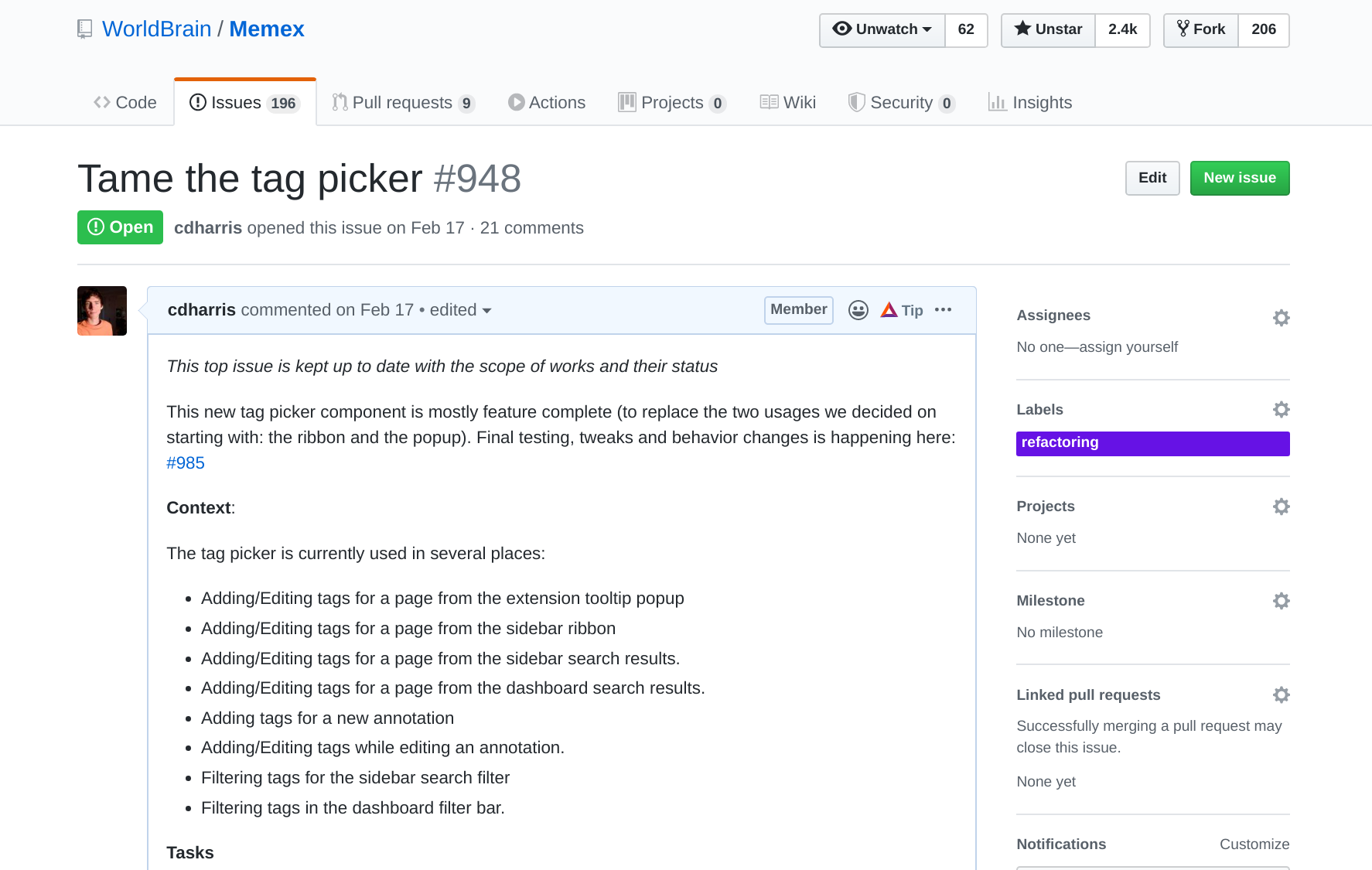Image resolution: width=1372 pixels, height=870 pixels.
Task: Open the Milestone gear settings
Action: coord(1281,601)
